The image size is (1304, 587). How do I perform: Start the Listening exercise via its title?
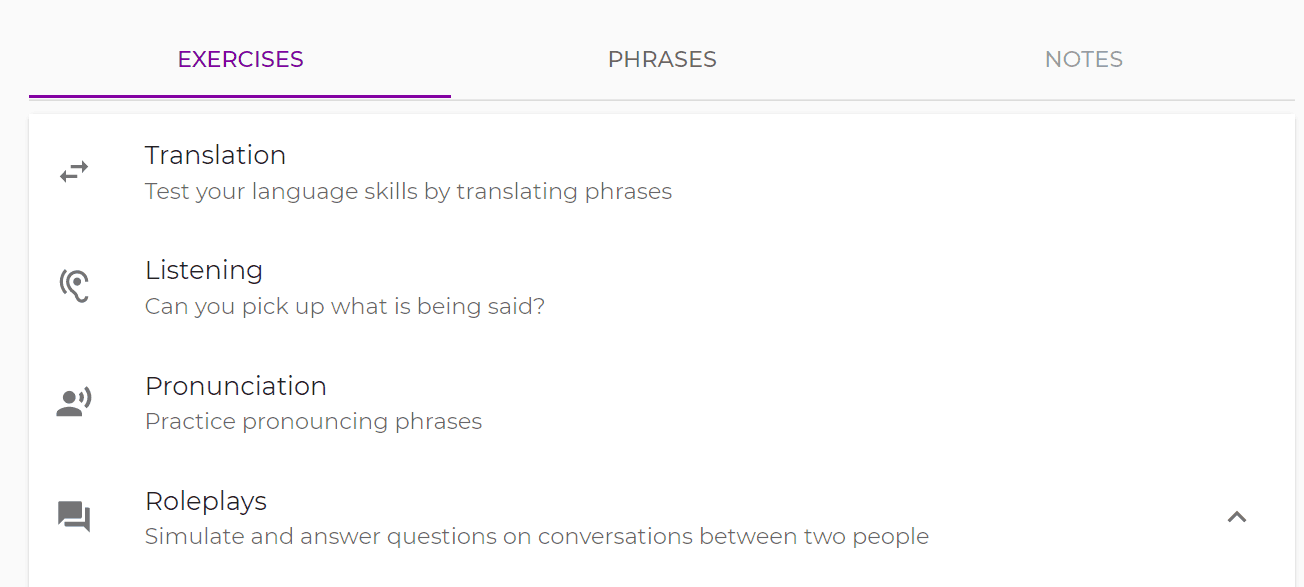tap(204, 270)
